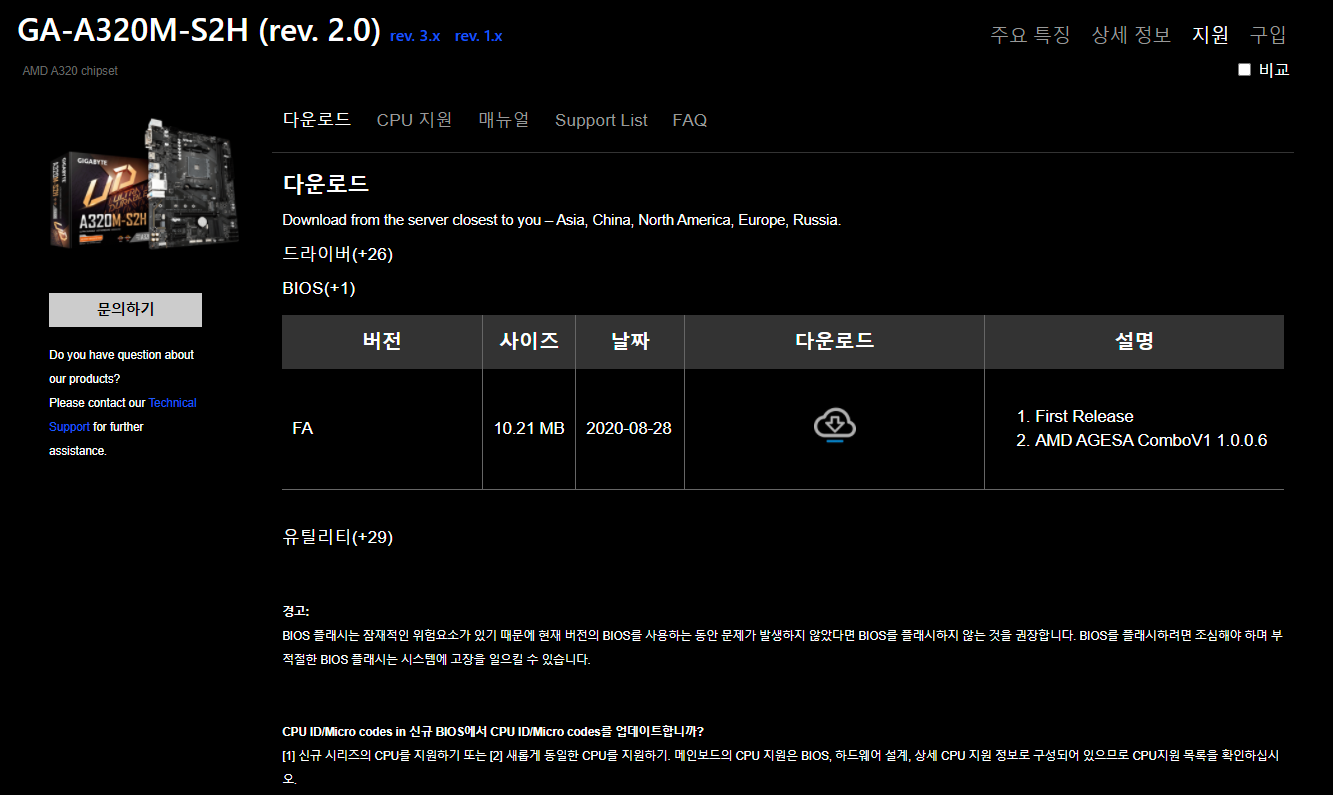Go to 주요 특징 key features page
1333x795 pixels.
[x=1030, y=35]
